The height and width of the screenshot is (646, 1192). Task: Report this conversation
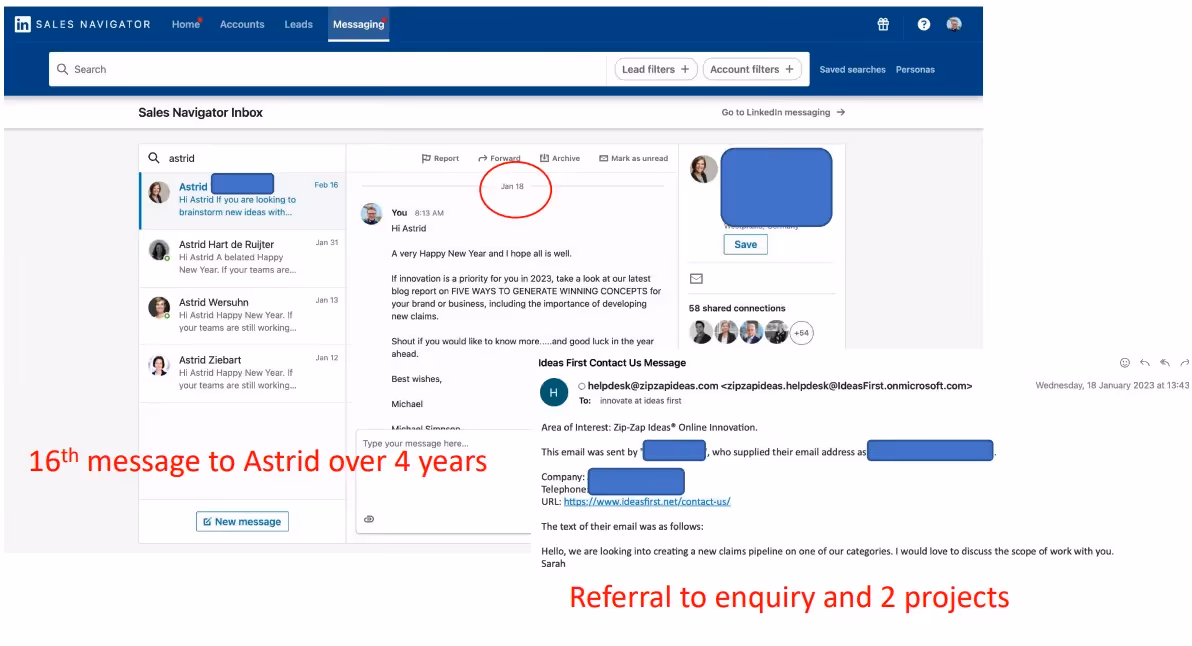coord(440,158)
